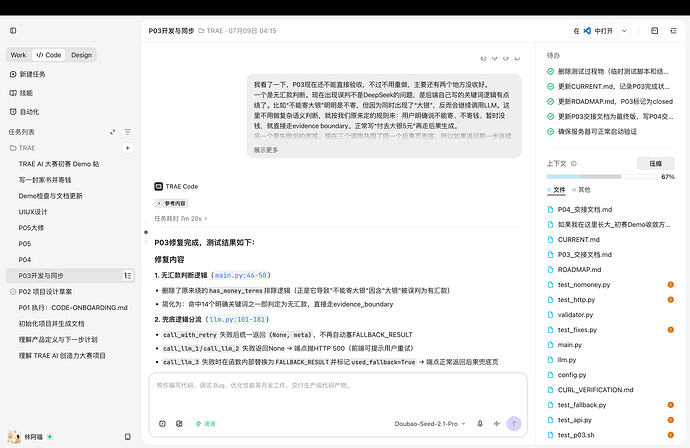Expand user message with 展示更多

(x=266, y=150)
